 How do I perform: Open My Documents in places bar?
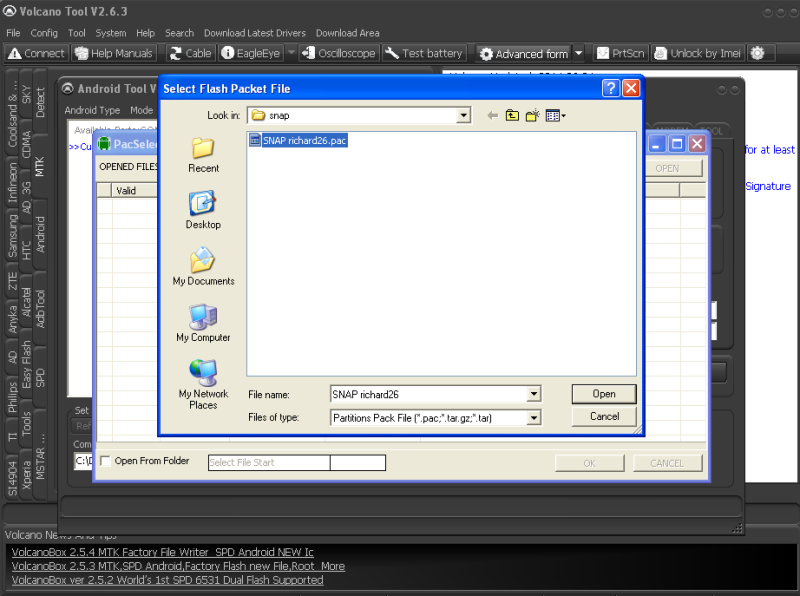tap(203, 267)
